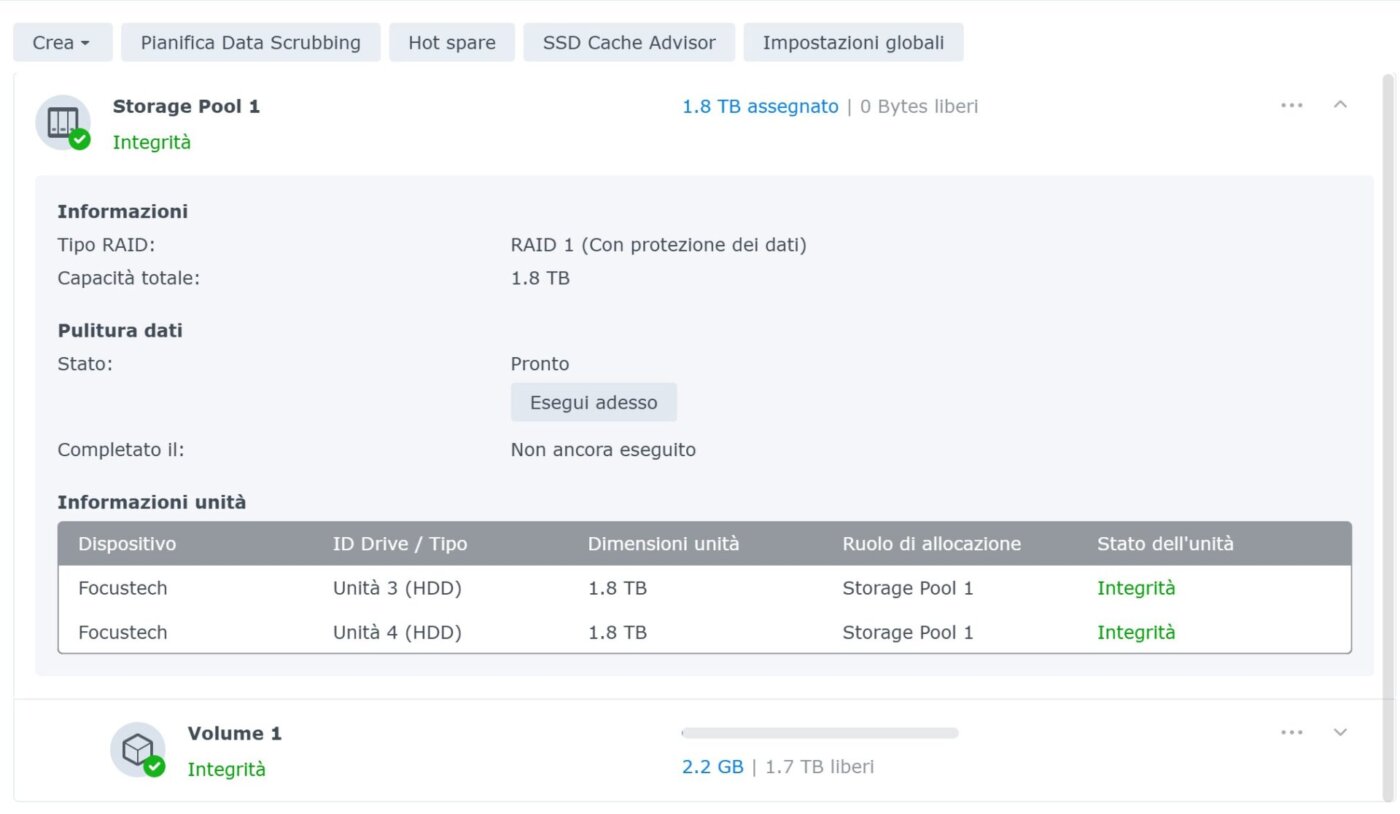Click green health badge on Storage Pool 1
The width and height of the screenshot is (1400, 814).
80,140
